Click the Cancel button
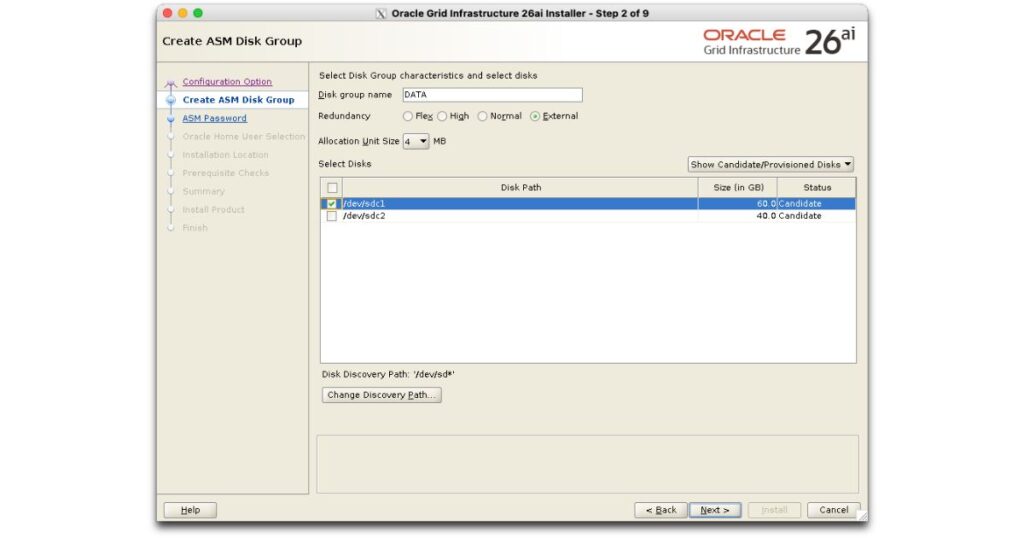 pos(833,510)
